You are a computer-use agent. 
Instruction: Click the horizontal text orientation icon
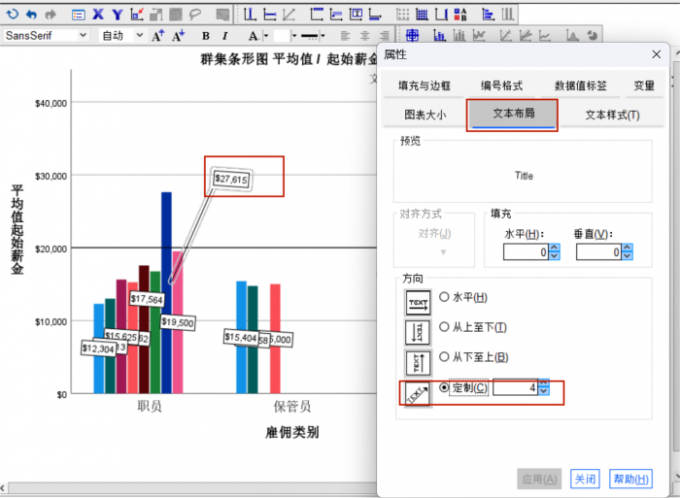[x=417, y=300]
